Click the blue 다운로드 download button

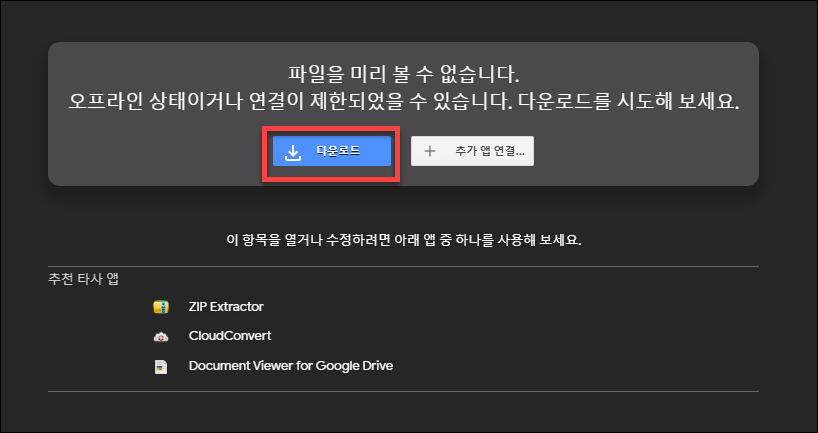332,151
